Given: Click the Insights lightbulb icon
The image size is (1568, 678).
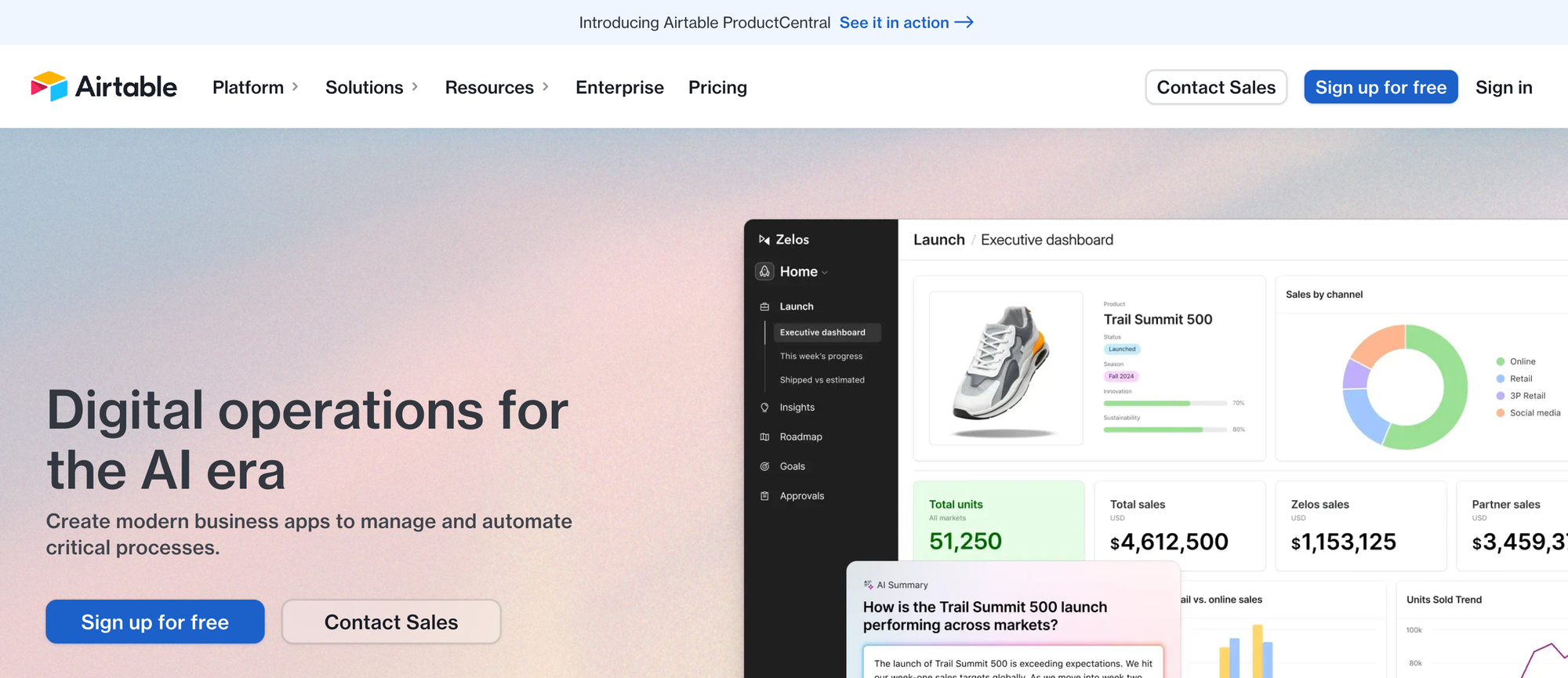Looking at the screenshot, I should 764,408.
